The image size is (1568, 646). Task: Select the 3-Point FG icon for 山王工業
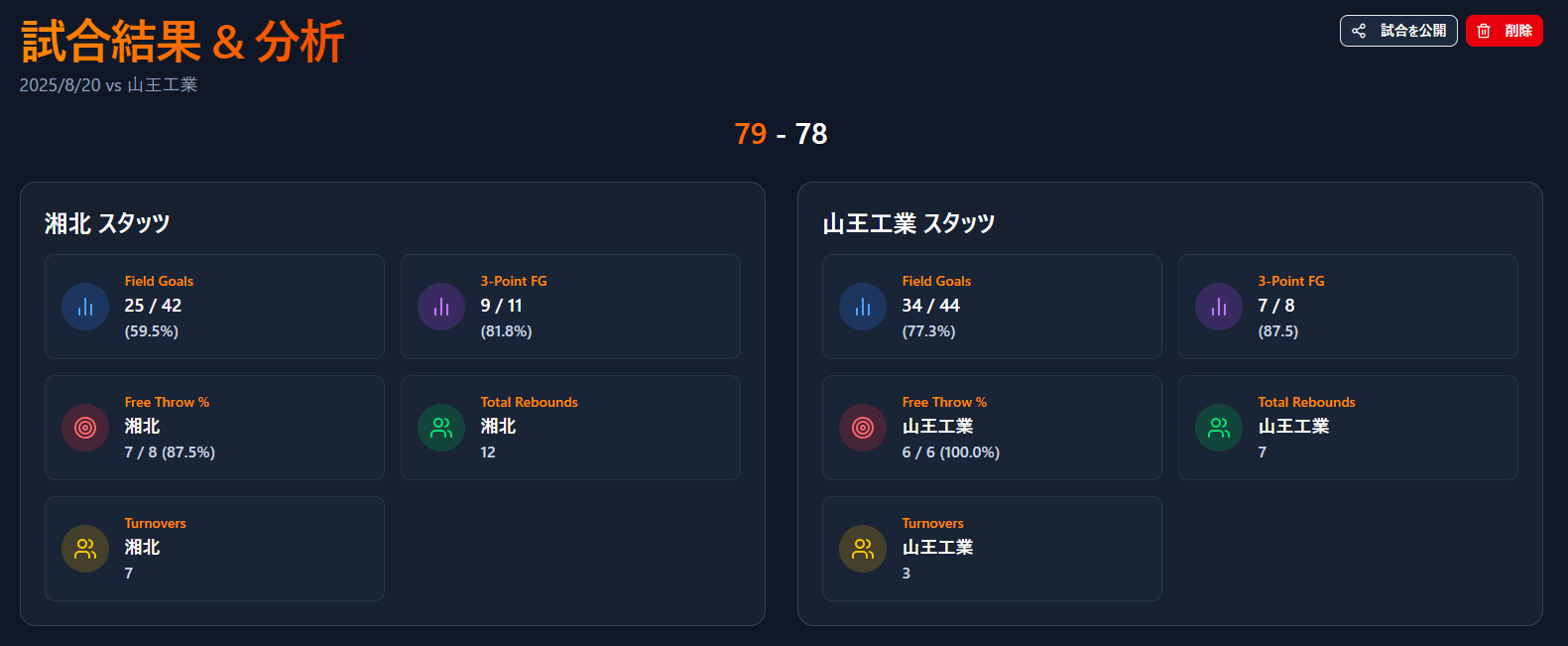coord(1218,307)
